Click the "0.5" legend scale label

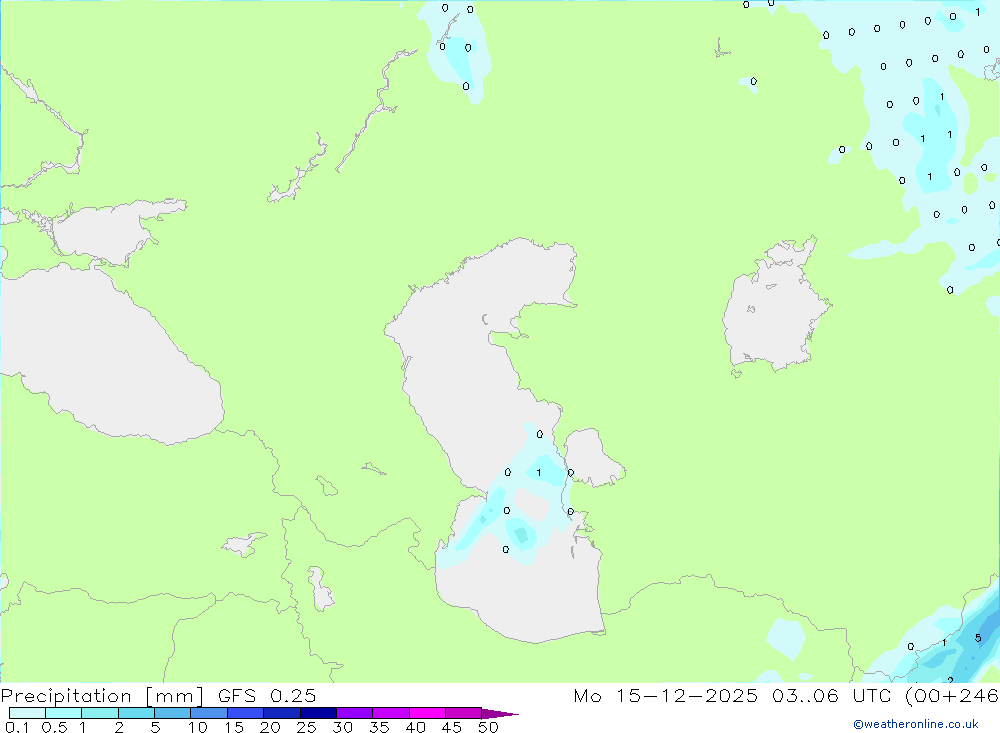click(x=54, y=727)
